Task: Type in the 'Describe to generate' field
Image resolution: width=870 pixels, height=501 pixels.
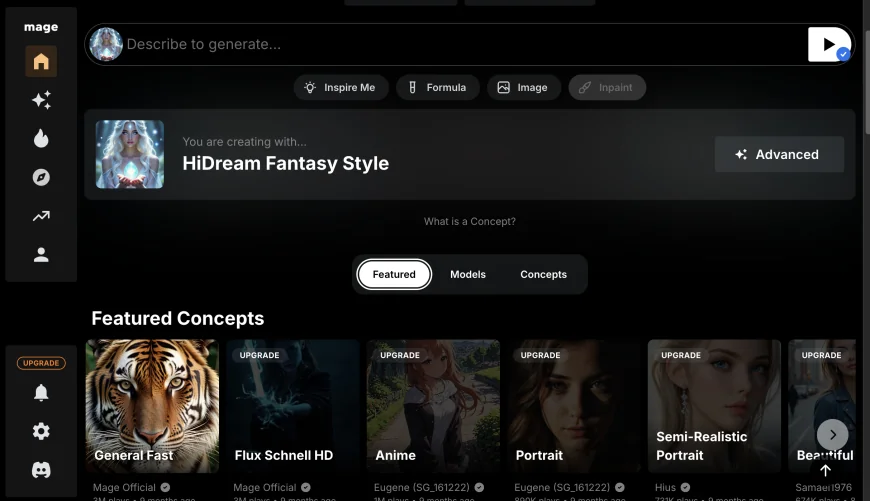Action: tap(460, 45)
